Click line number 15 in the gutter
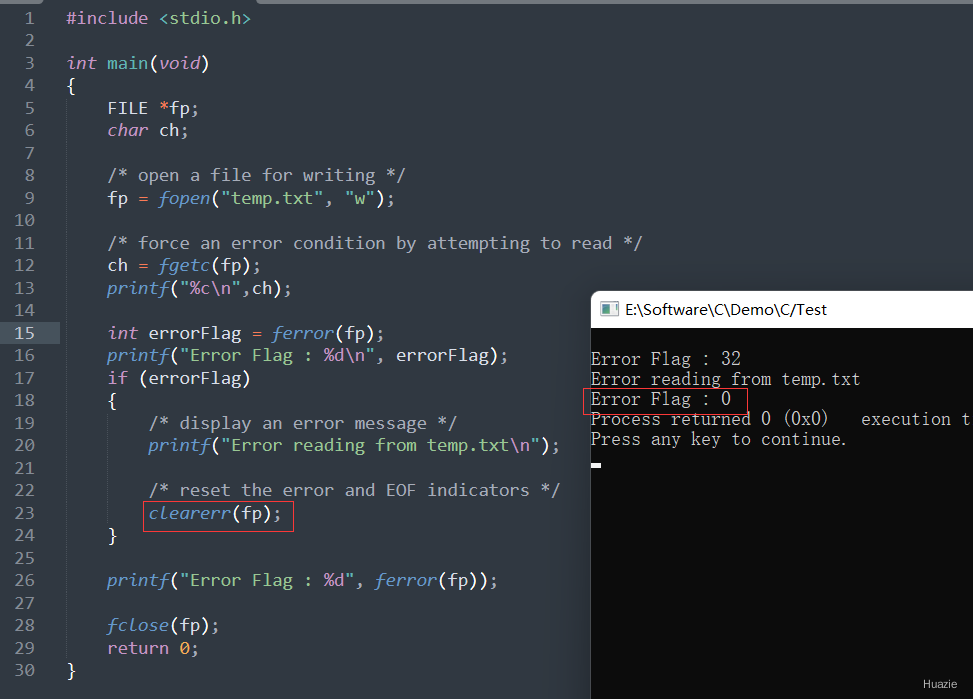This screenshot has height=699, width=973. 24,333
